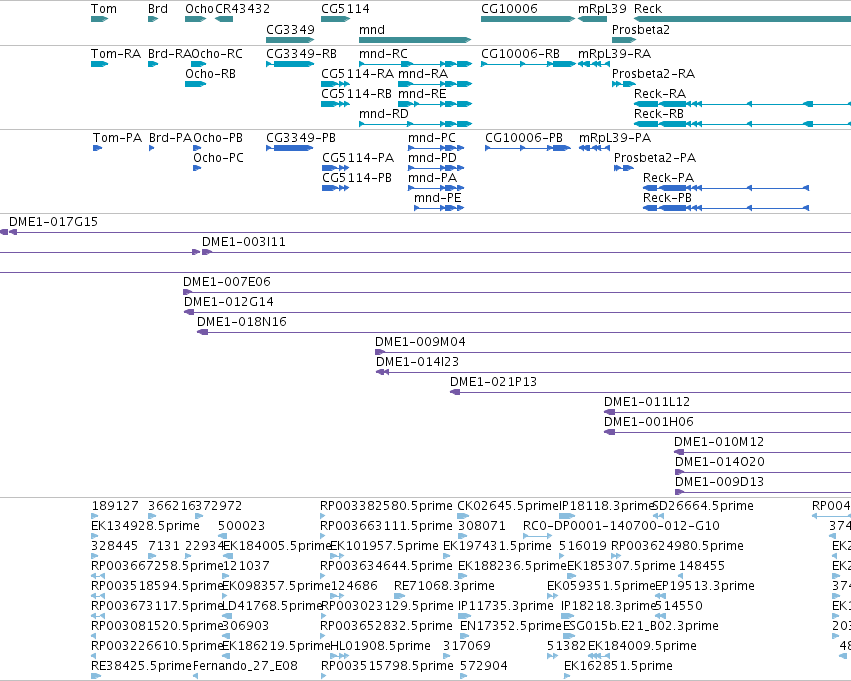Click EST CK02645.5prime
Screen dimensions: 851x681
coord(463,516)
